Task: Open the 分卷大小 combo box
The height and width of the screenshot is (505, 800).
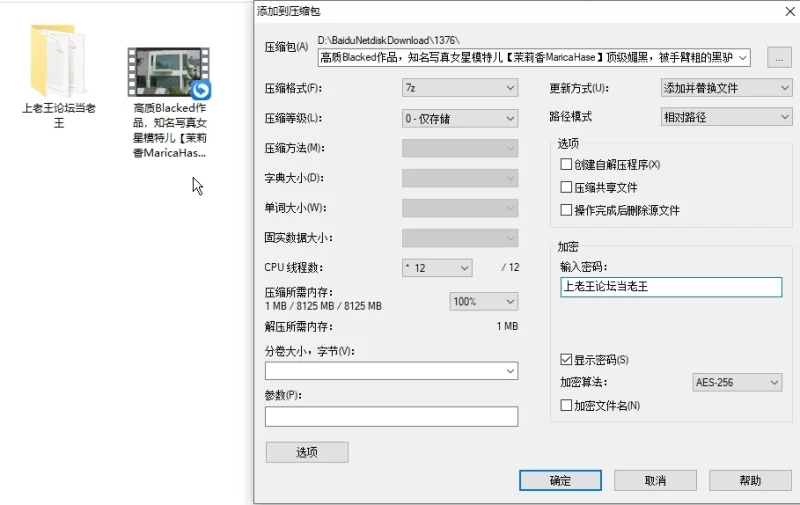Action: 391,371
